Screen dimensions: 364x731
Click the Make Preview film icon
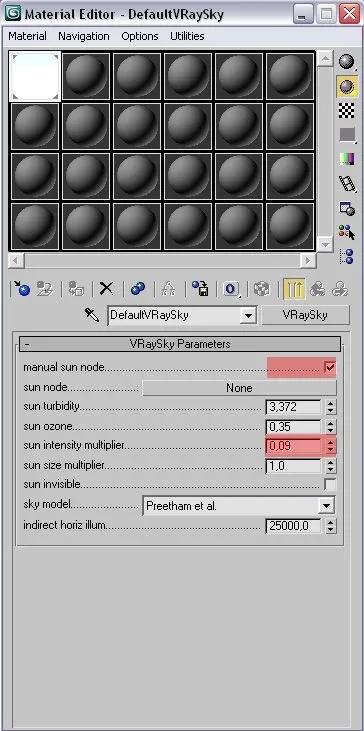347,184
